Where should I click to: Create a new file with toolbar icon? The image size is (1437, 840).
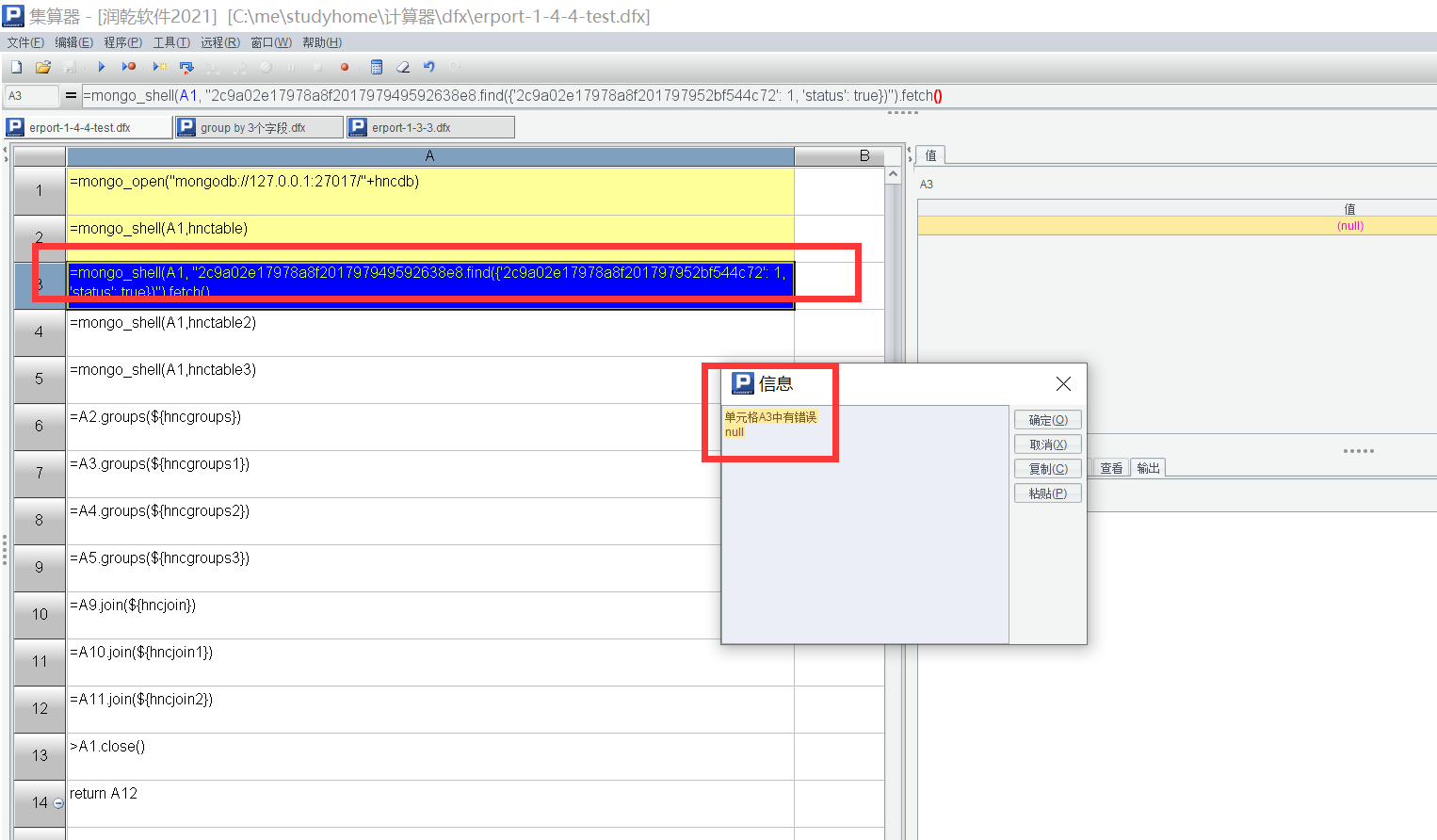click(x=16, y=67)
